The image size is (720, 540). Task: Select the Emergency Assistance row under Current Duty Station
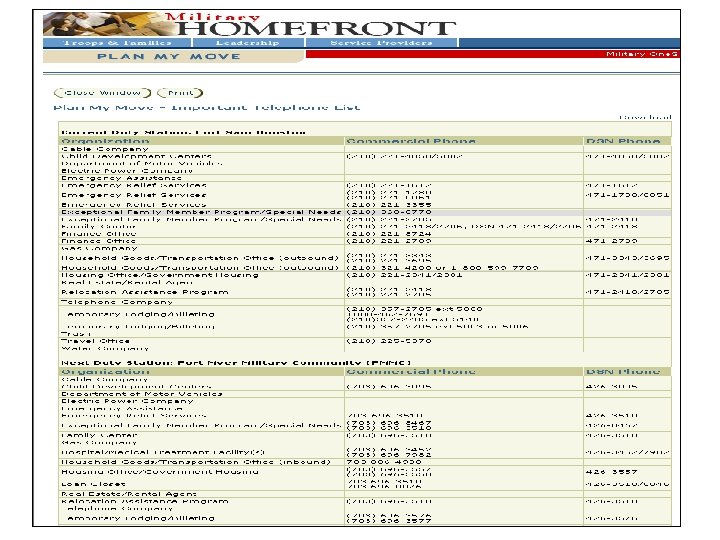tap(365, 178)
